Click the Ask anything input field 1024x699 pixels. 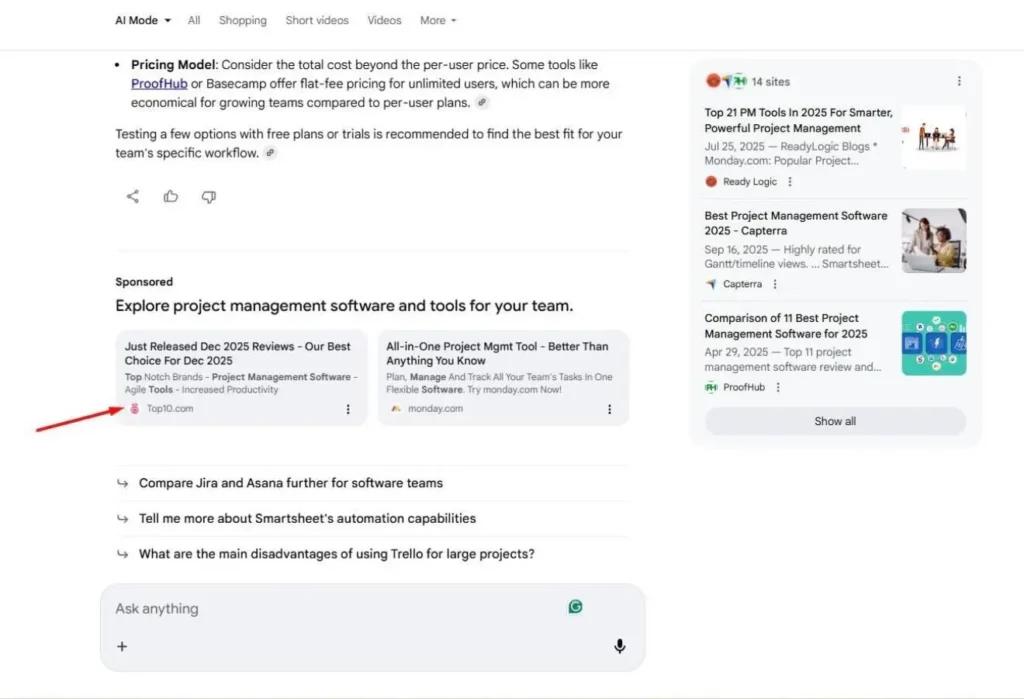[330, 608]
